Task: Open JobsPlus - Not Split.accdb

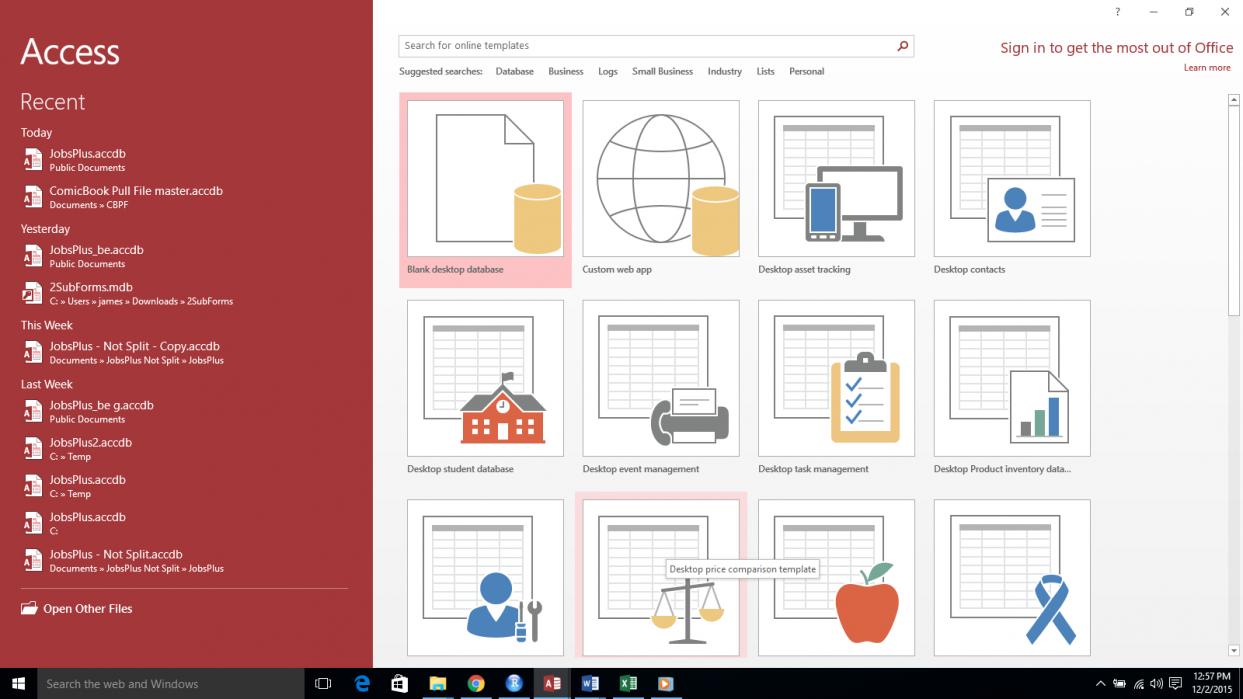Action: pyautogui.click(x=184, y=560)
